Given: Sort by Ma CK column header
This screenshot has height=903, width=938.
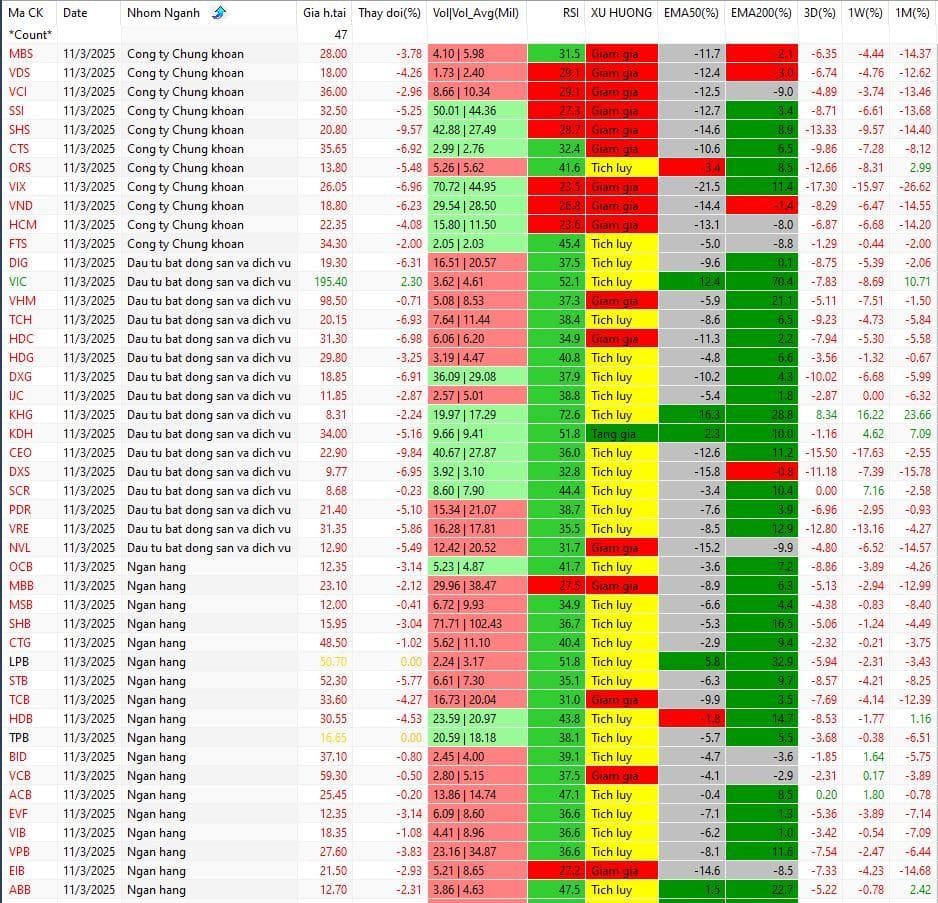Looking at the screenshot, I should tap(26, 13).
